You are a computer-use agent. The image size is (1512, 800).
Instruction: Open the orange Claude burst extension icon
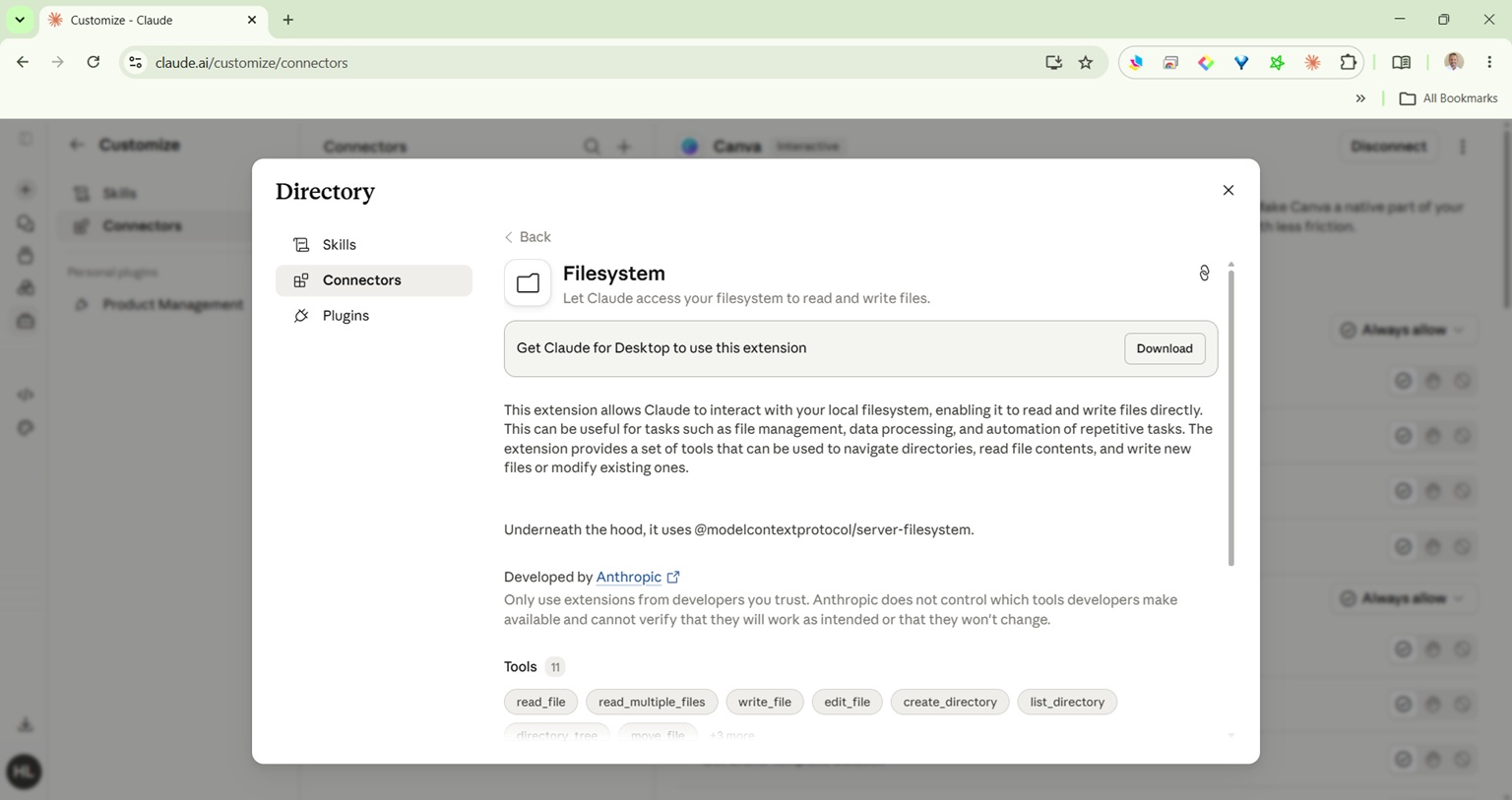[1312, 63]
